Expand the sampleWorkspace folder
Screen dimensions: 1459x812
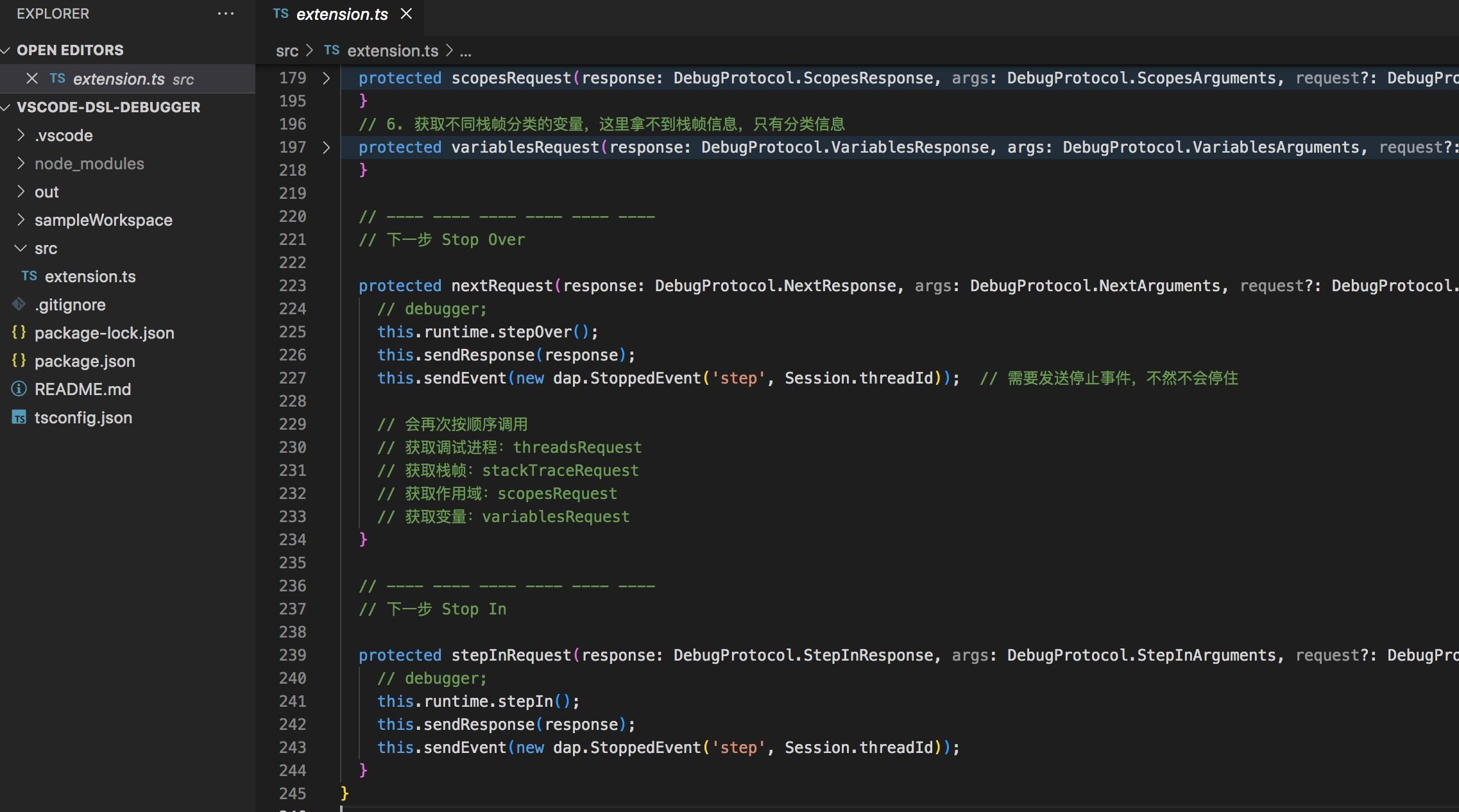point(103,220)
